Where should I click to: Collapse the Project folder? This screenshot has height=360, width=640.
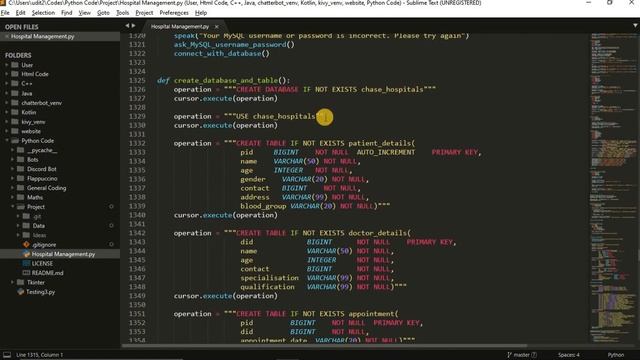pos(12,207)
